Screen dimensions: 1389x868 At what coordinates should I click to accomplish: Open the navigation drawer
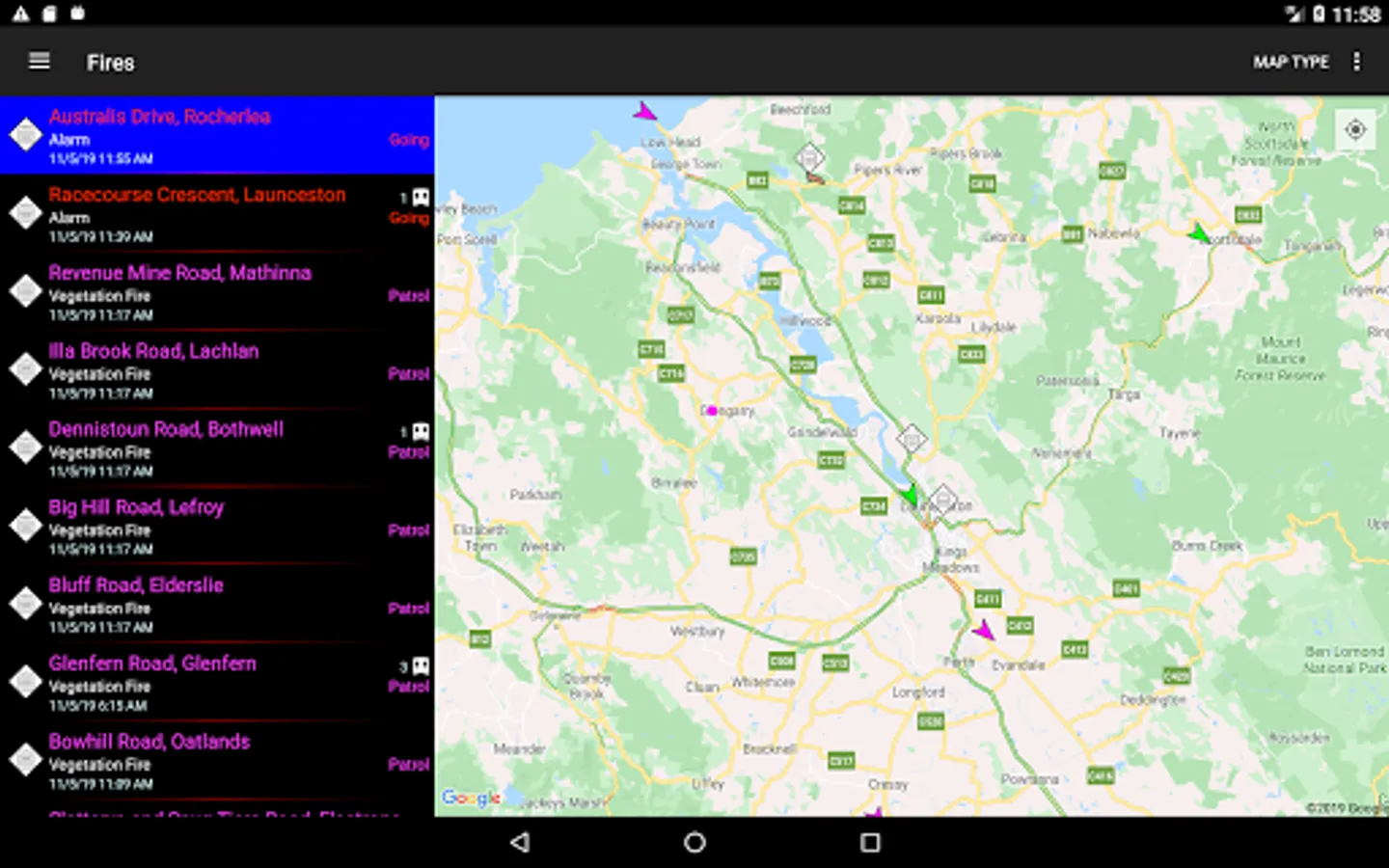point(39,61)
